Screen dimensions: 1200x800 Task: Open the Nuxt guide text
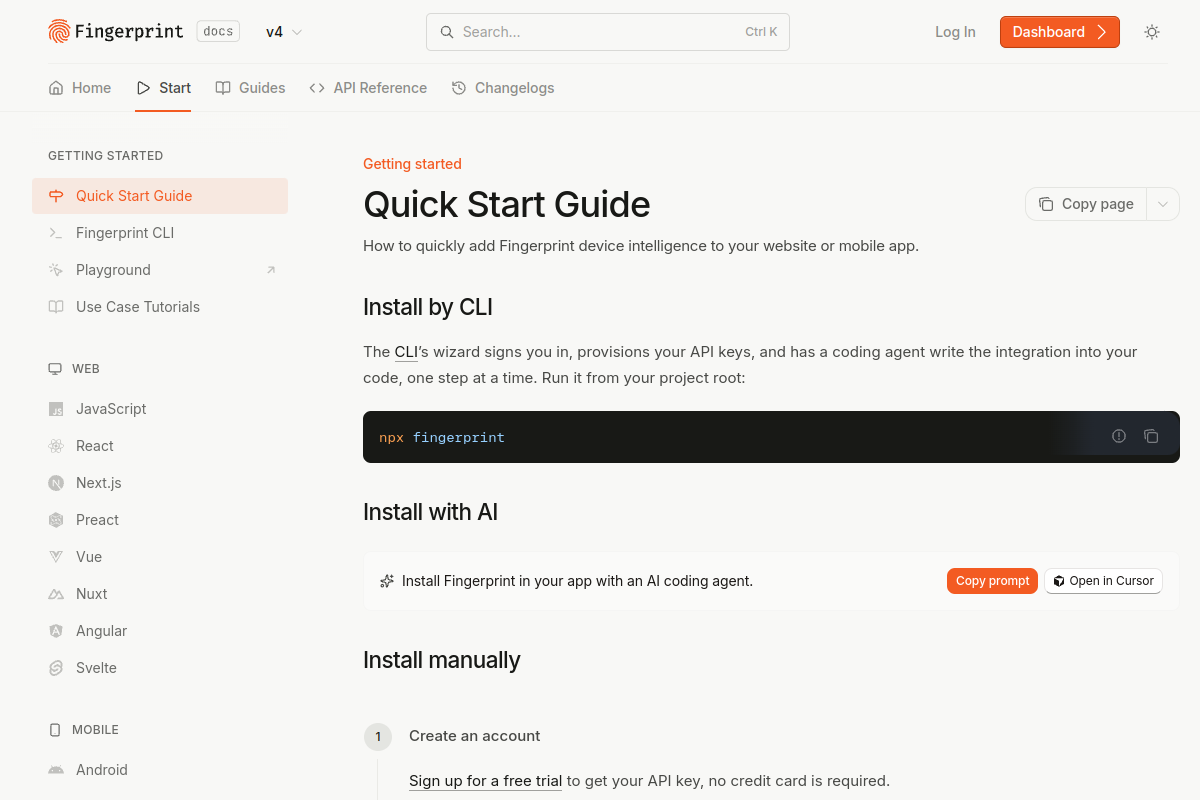(92, 594)
